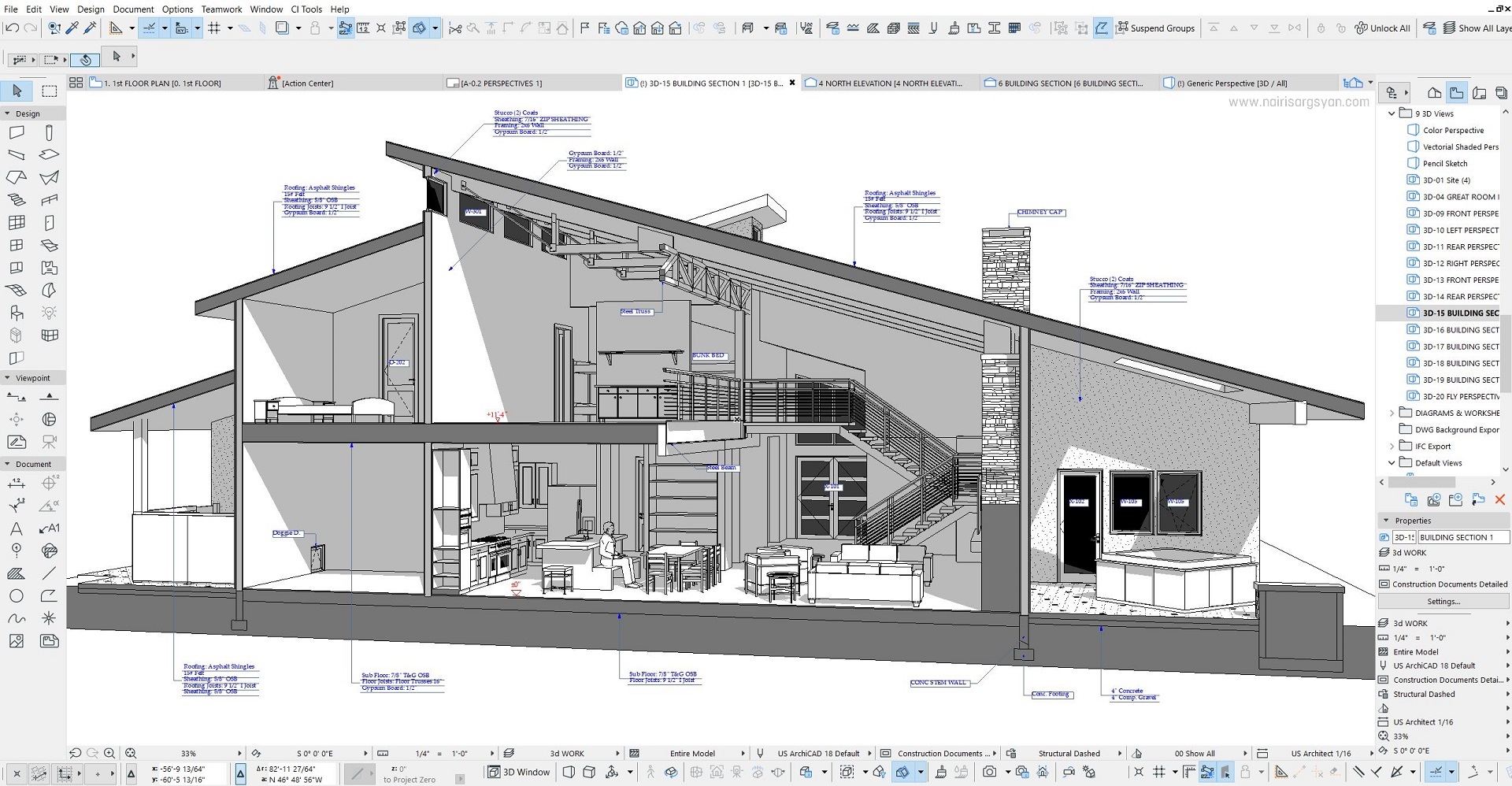Collapse the Viewpoint toolbox section
This screenshot has width=1512, height=786.
[x=8, y=378]
